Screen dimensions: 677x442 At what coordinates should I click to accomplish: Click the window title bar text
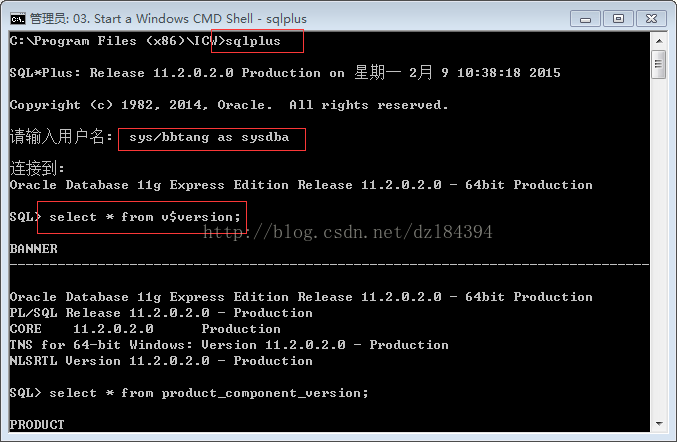click(x=168, y=19)
